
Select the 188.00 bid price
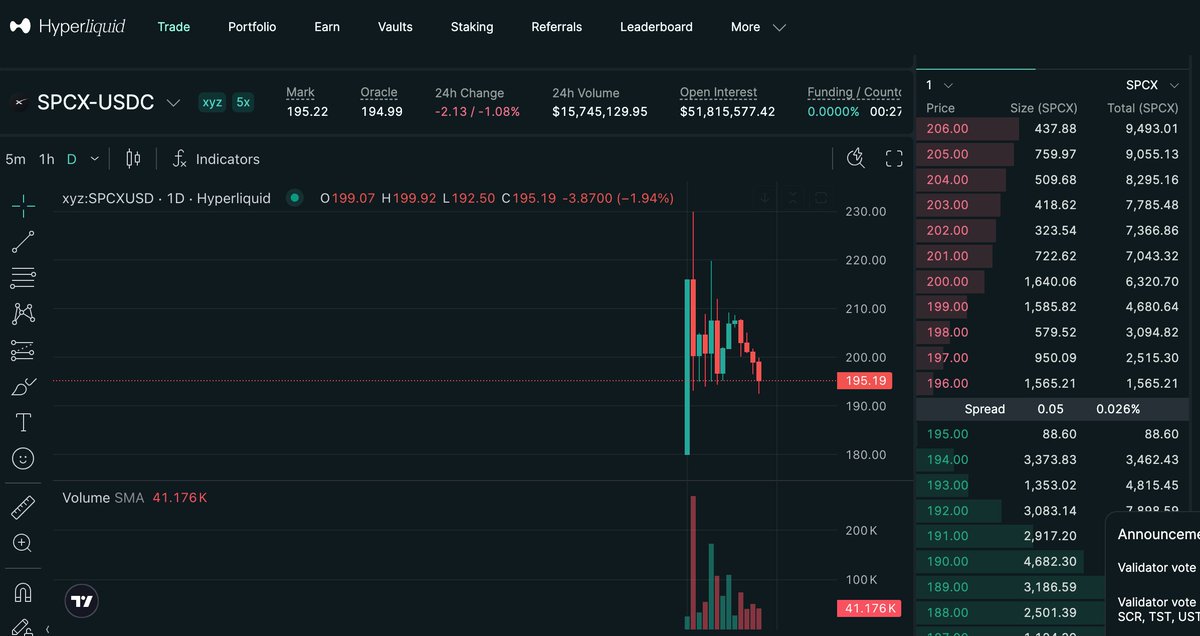click(947, 612)
